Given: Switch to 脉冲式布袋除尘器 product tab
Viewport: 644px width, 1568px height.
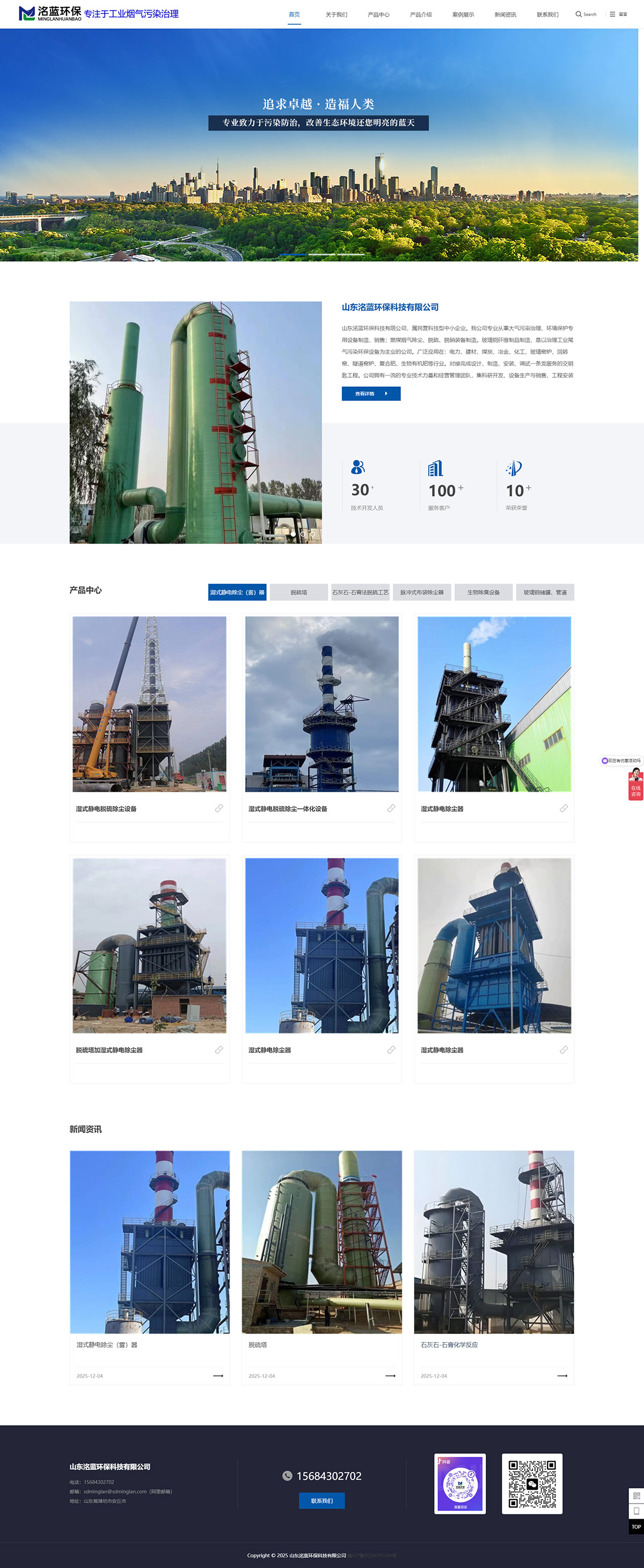Looking at the screenshot, I should pyautogui.click(x=422, y=592).
